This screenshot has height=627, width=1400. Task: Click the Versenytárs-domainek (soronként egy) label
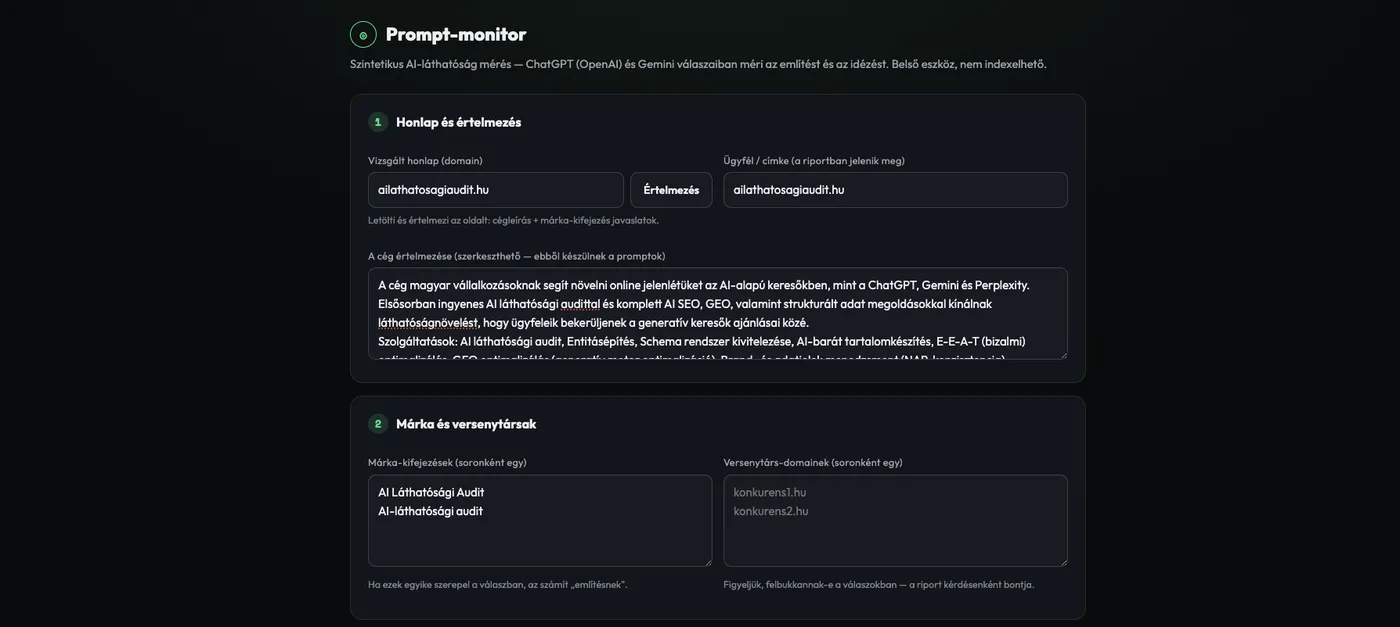(x=813, y=462)
